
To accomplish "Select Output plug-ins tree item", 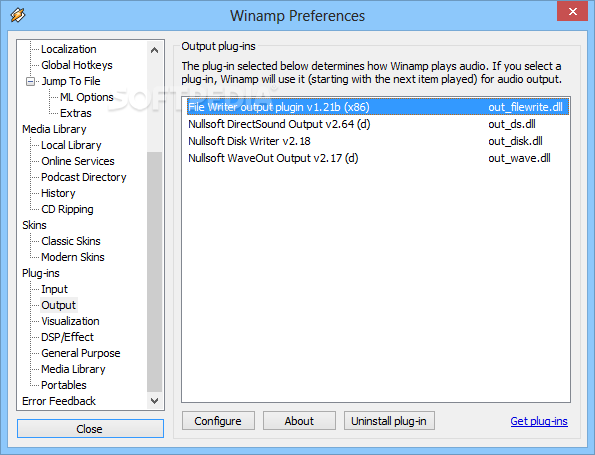I will [59, 305].
